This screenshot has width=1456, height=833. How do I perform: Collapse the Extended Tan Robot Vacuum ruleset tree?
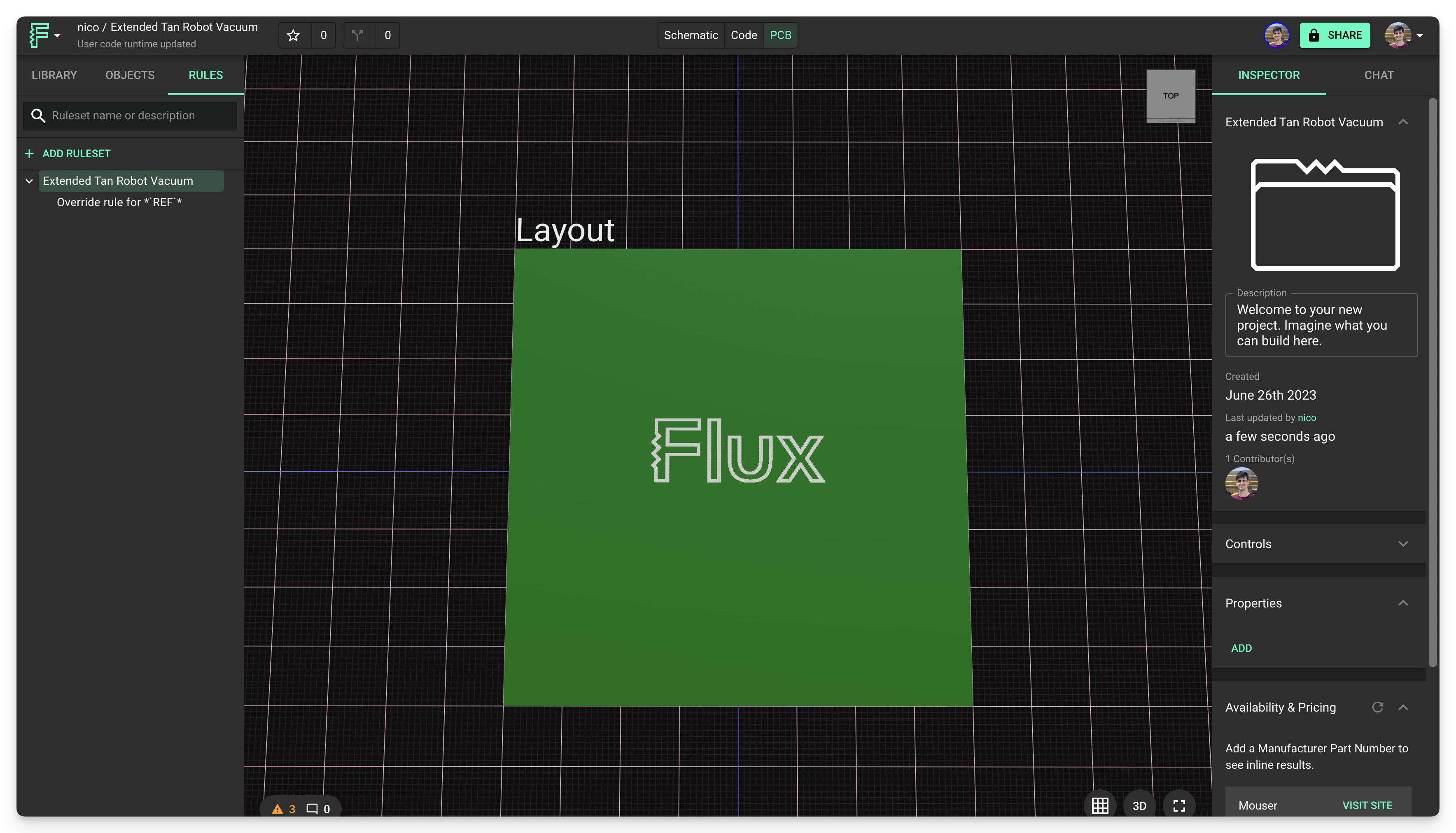point(29,181)
